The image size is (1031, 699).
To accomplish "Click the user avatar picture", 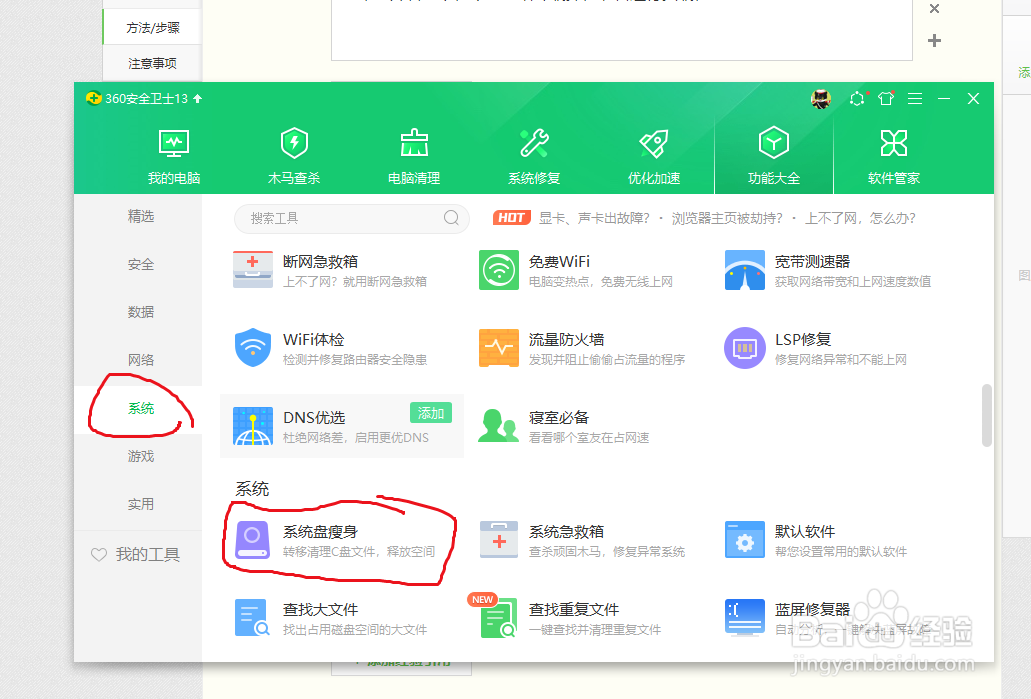I will [x=821, y=99].
